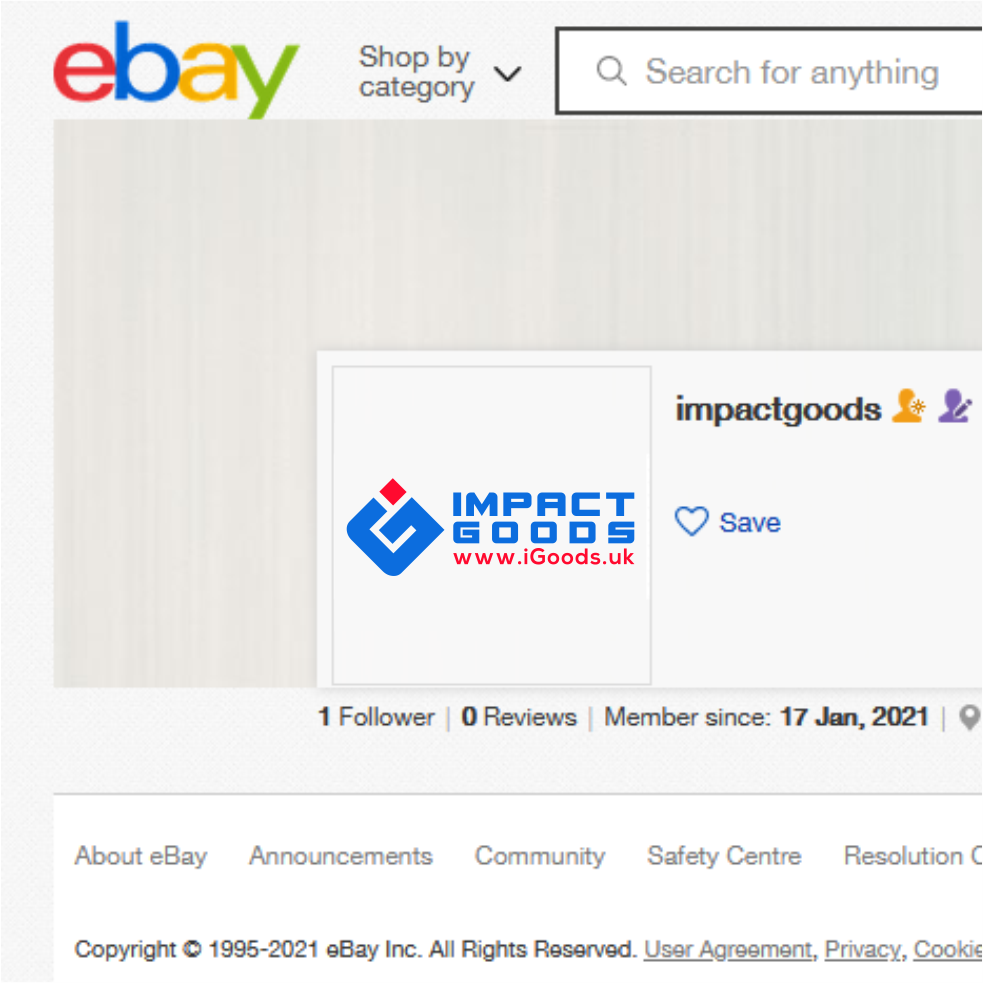983x983 pixels.
Task: Open the Safety Centre link
Action: tap(724, 856)
